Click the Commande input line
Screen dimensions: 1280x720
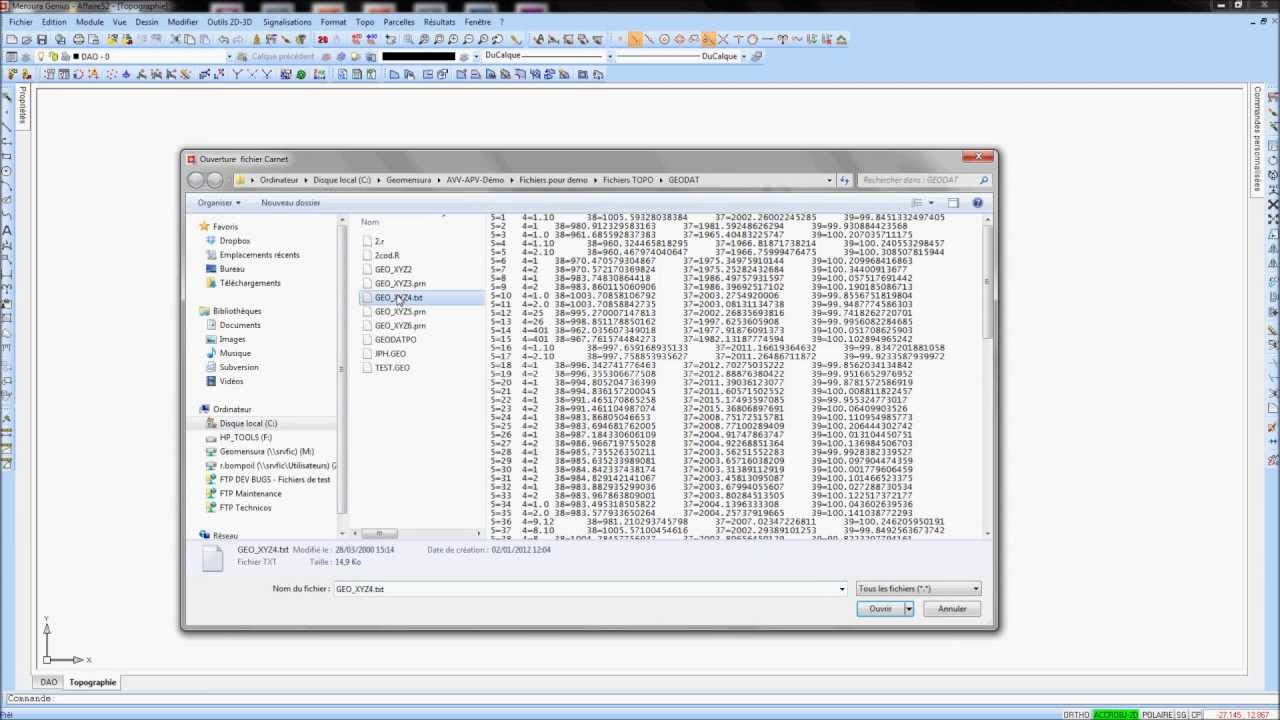click(640, 699)
